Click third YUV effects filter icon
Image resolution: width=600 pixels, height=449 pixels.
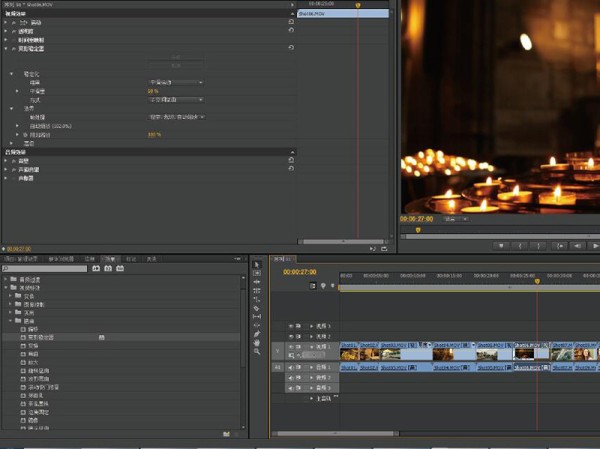(120, 269)
